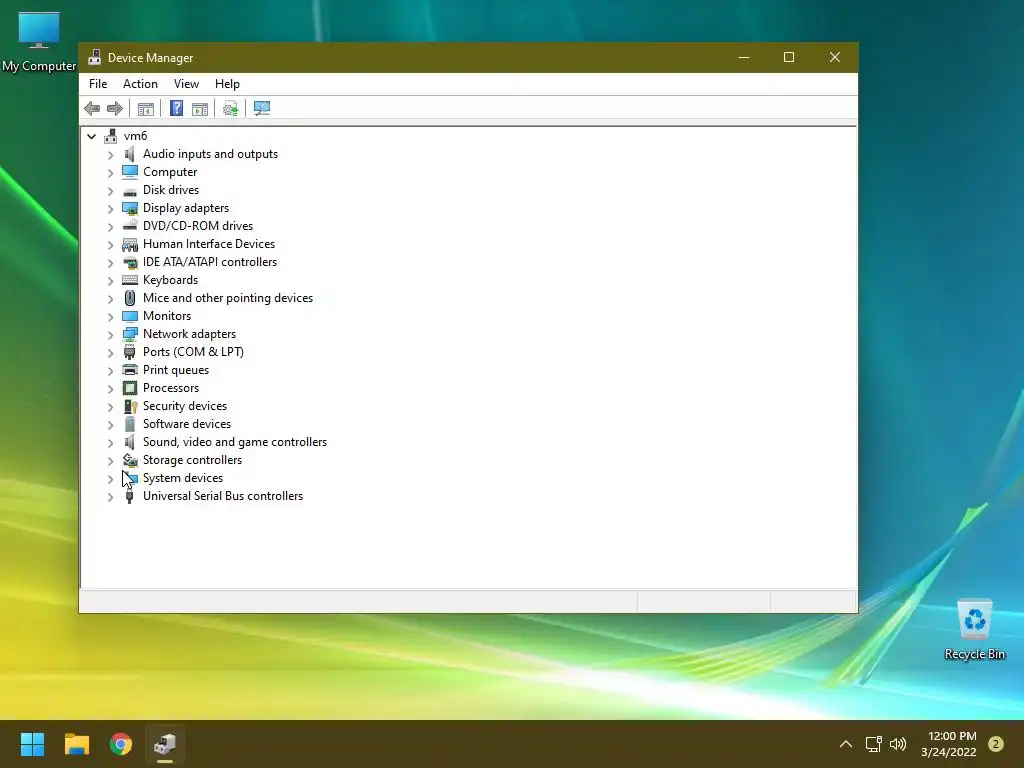Image resolution: width=1024 pixels, height=768 pixels.
Task: Open the View menu
Action: click(186, 84)
